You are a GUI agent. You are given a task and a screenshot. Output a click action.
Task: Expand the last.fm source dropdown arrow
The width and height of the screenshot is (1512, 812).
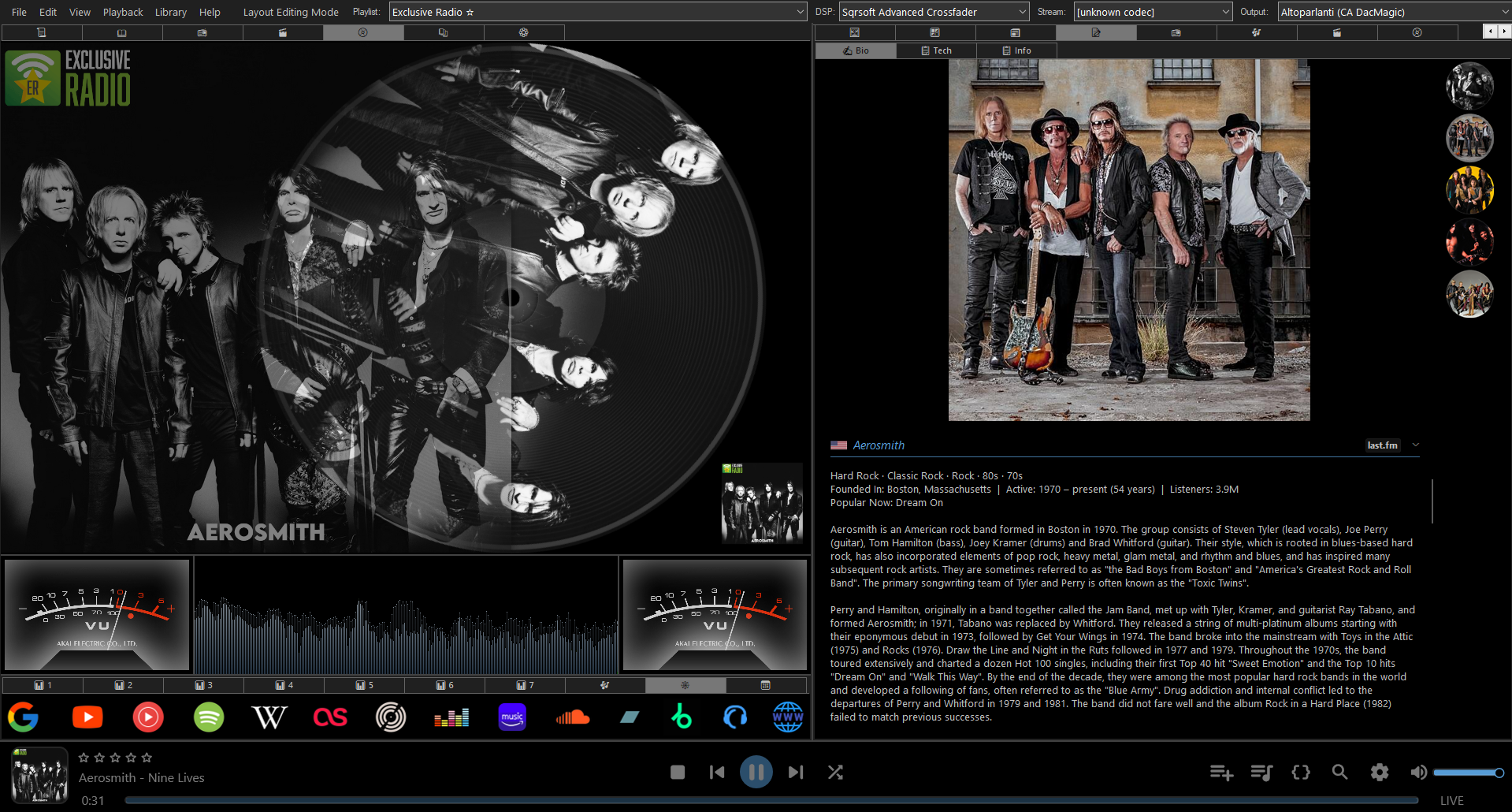click(1416, 445)
